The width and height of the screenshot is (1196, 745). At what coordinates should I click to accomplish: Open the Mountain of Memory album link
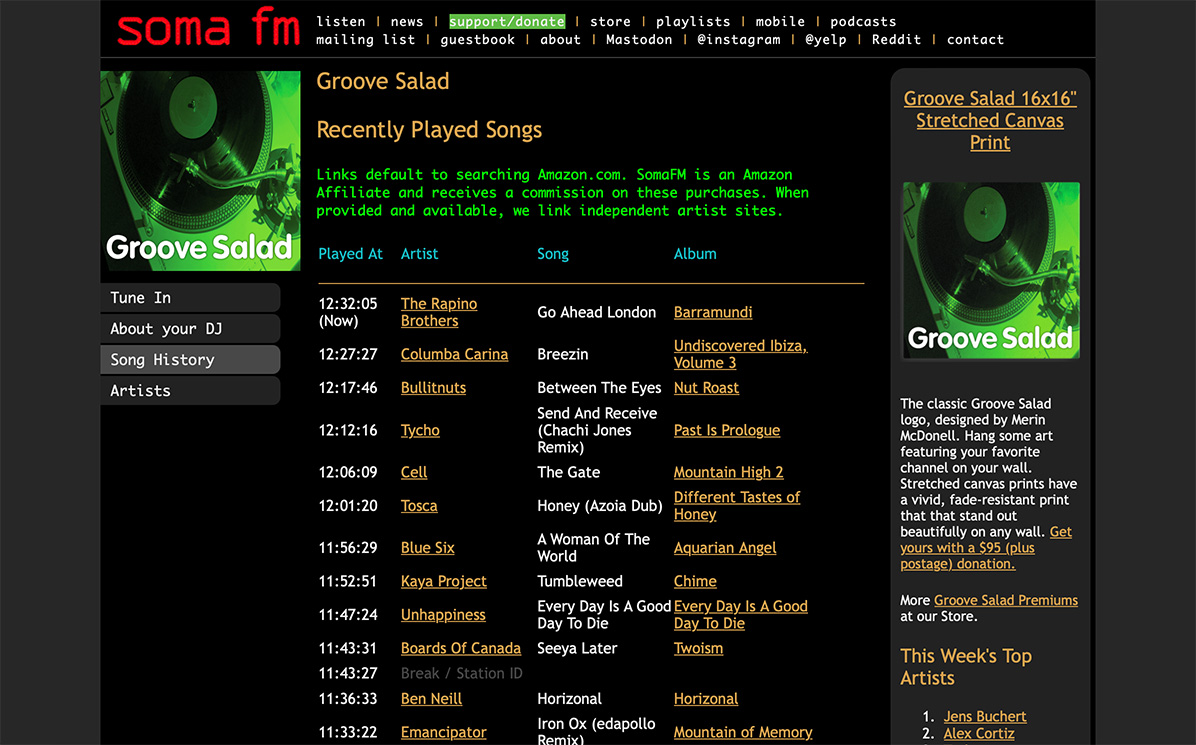pyautogui.click(x=743, y=732)
